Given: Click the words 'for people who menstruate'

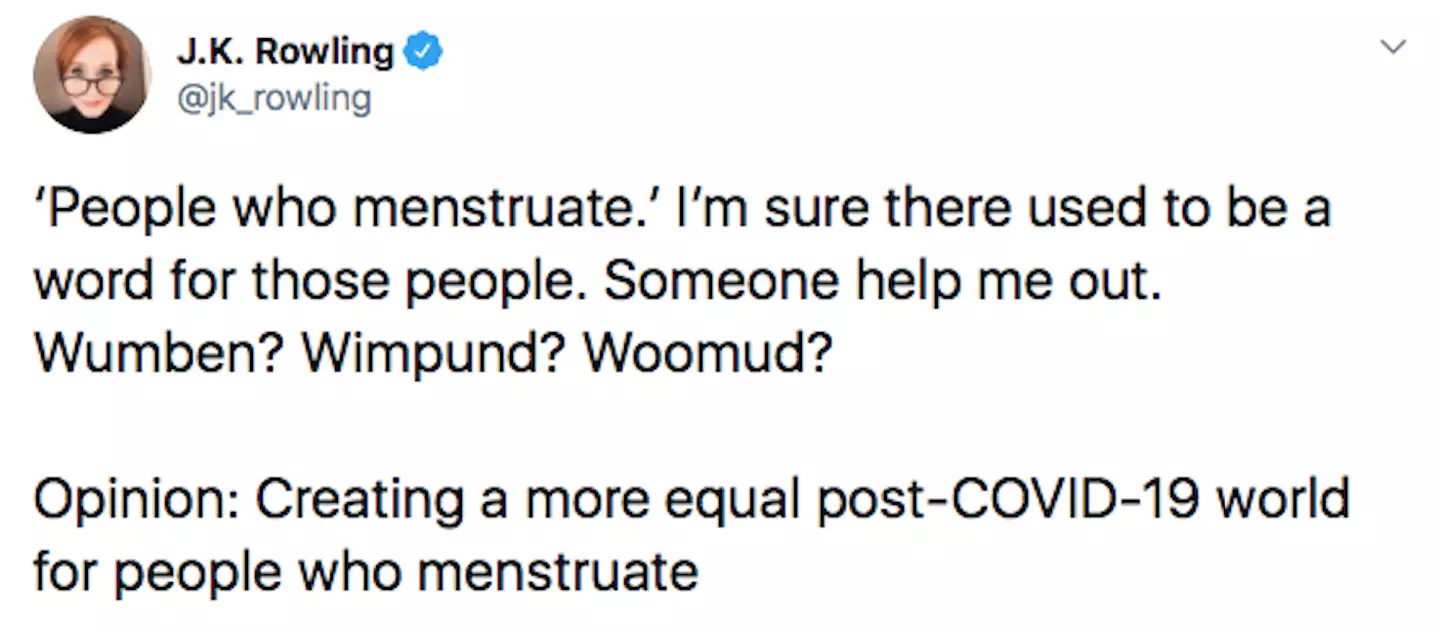Looking at the screenshot, I should pyautogui.click(x=365, y=570).
